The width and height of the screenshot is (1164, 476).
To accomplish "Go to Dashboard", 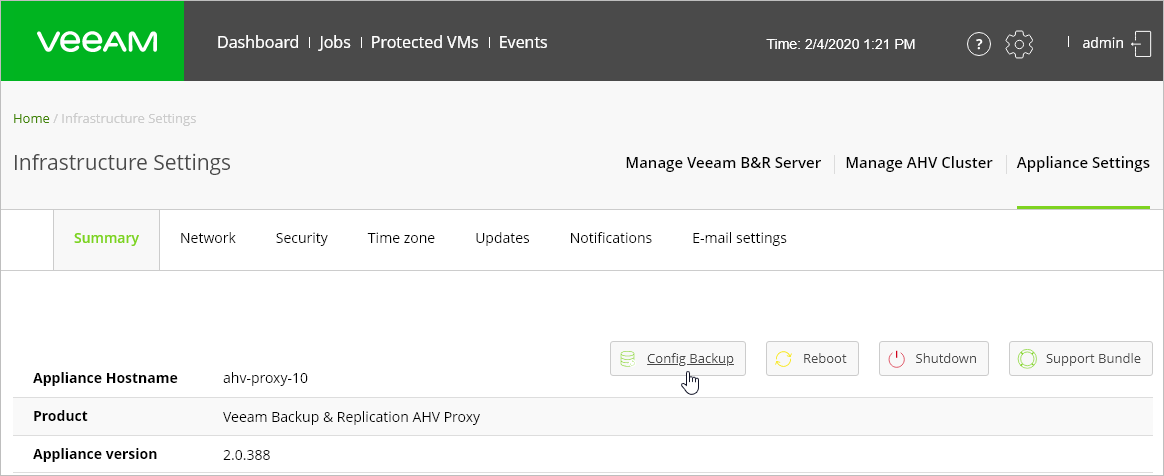I will click(x=258, y=42).
